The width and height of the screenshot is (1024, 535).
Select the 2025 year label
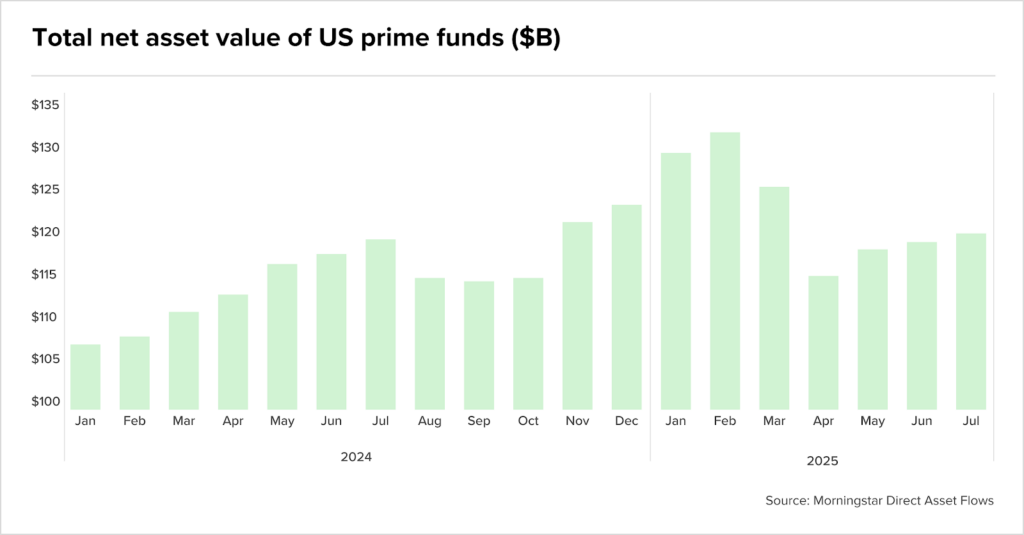pyautogui.click(x=822, y=461)
